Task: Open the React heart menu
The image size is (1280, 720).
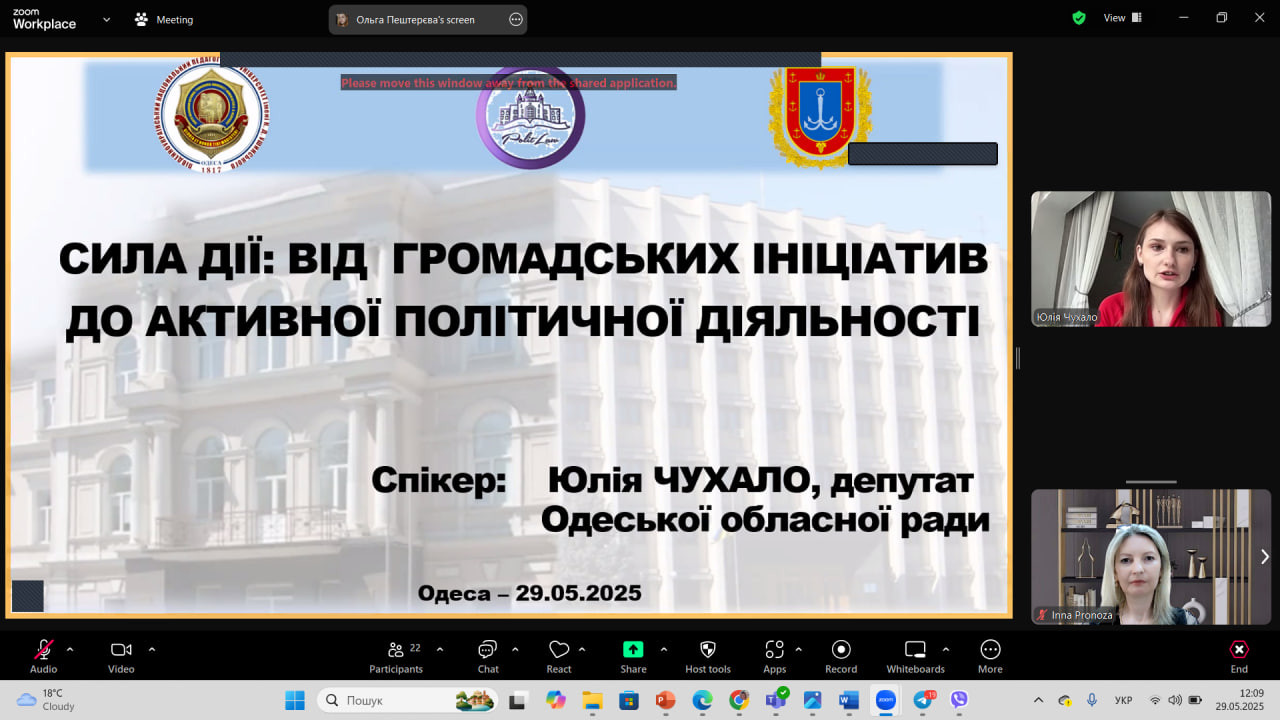Action: [559, 656]
